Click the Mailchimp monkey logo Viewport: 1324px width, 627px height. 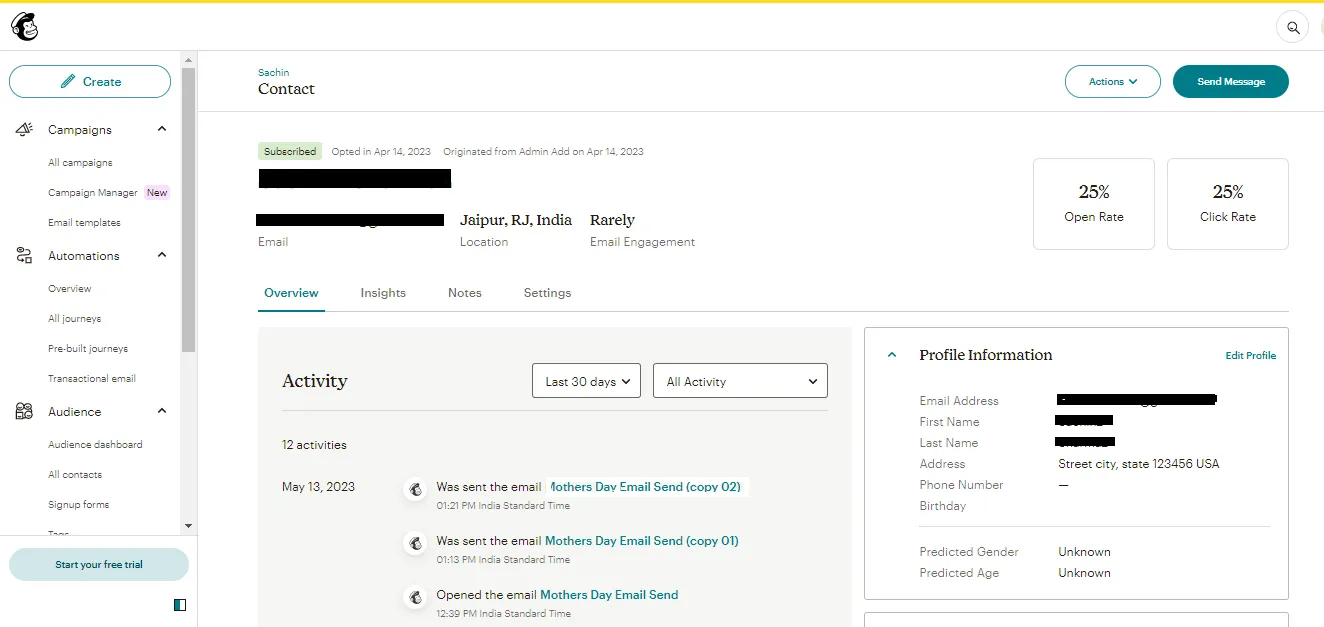click(25, 27)
